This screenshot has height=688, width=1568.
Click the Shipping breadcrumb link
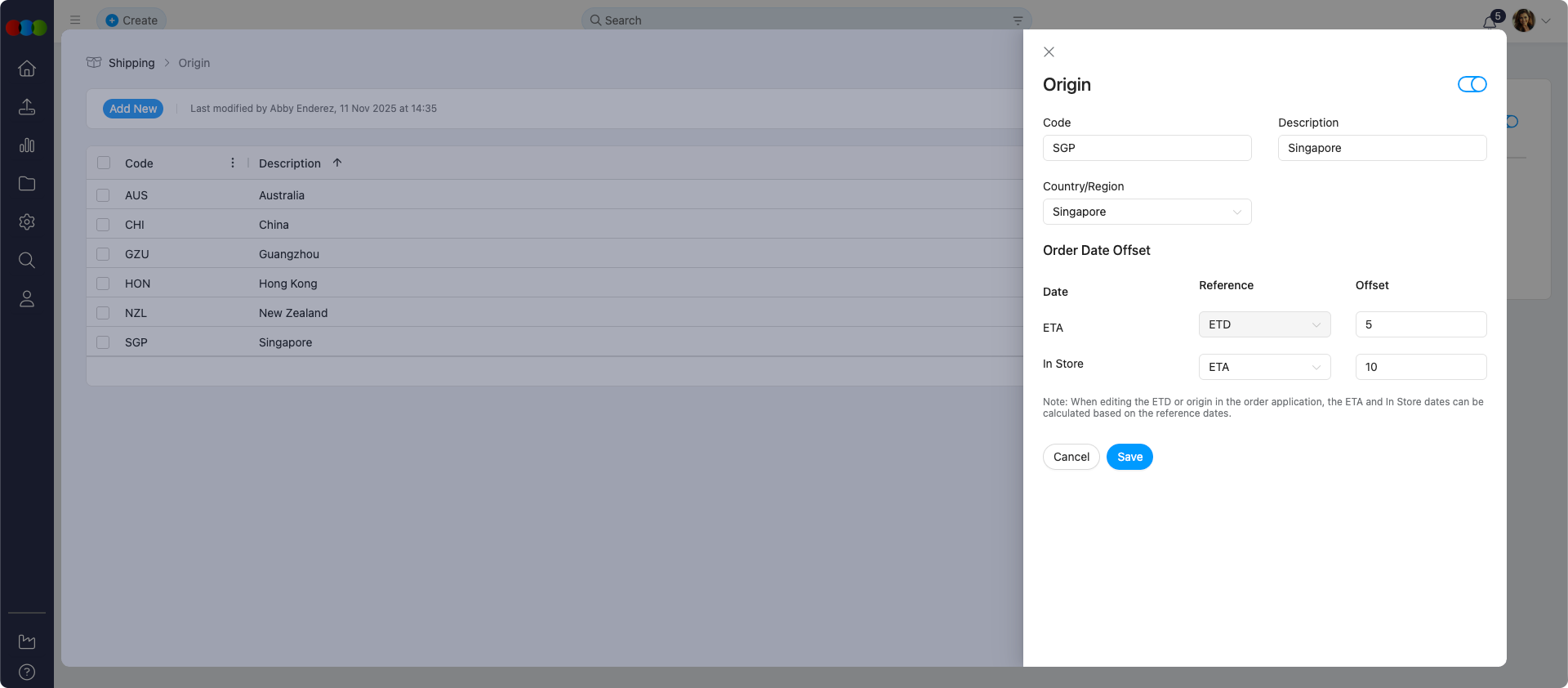click(x=131, y=63)
